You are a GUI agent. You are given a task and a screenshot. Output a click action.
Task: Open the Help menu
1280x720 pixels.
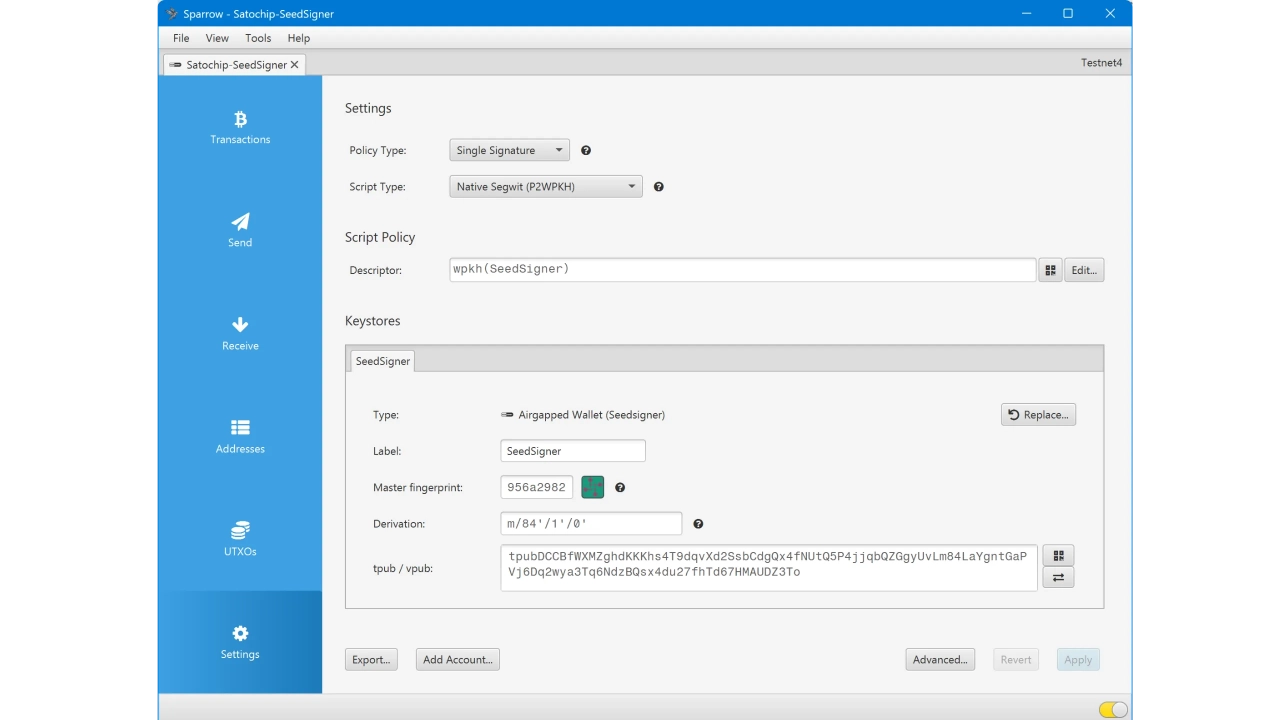pos(299,38)
